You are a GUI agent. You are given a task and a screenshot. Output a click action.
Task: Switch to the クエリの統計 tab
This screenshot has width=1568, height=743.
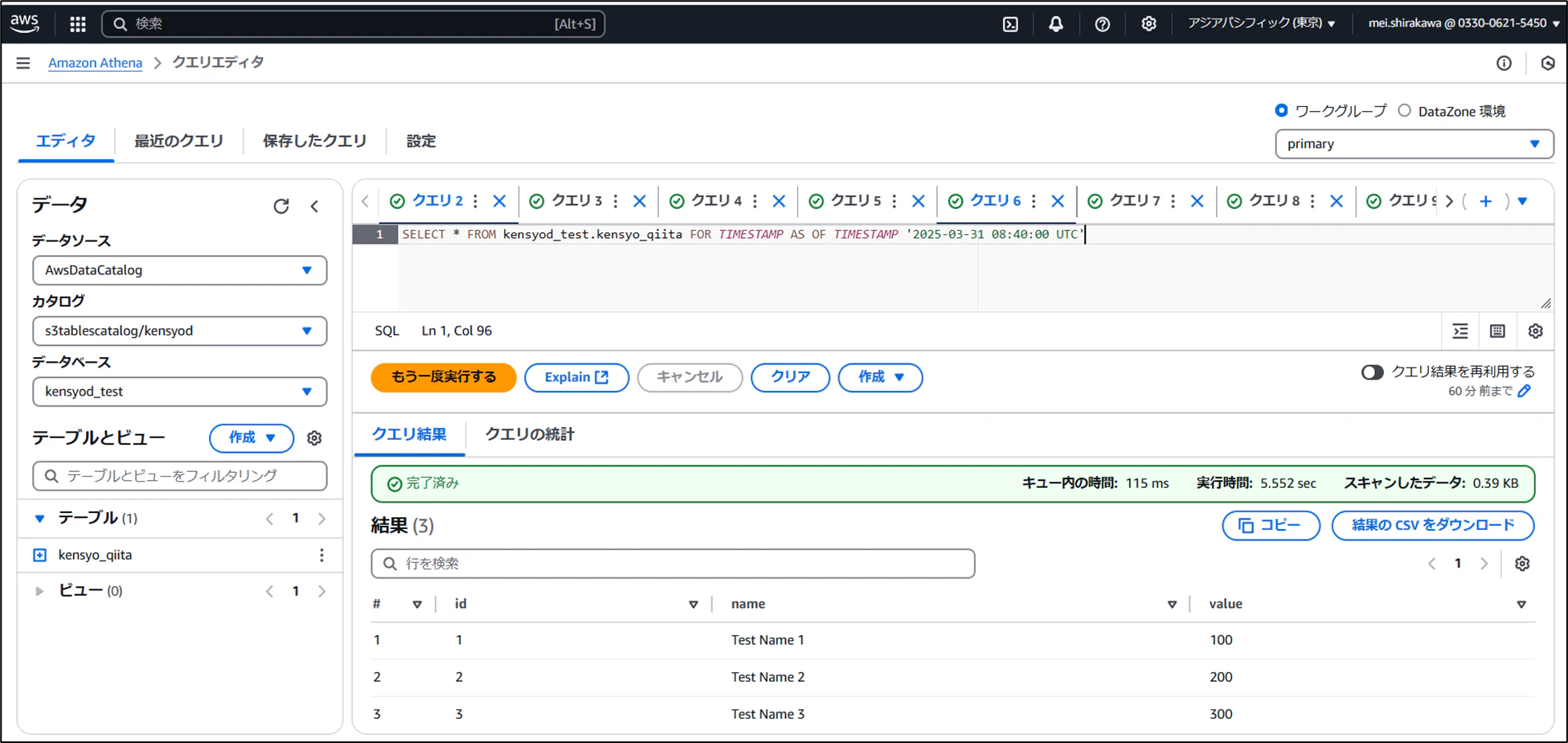click(x=530, y=434)
